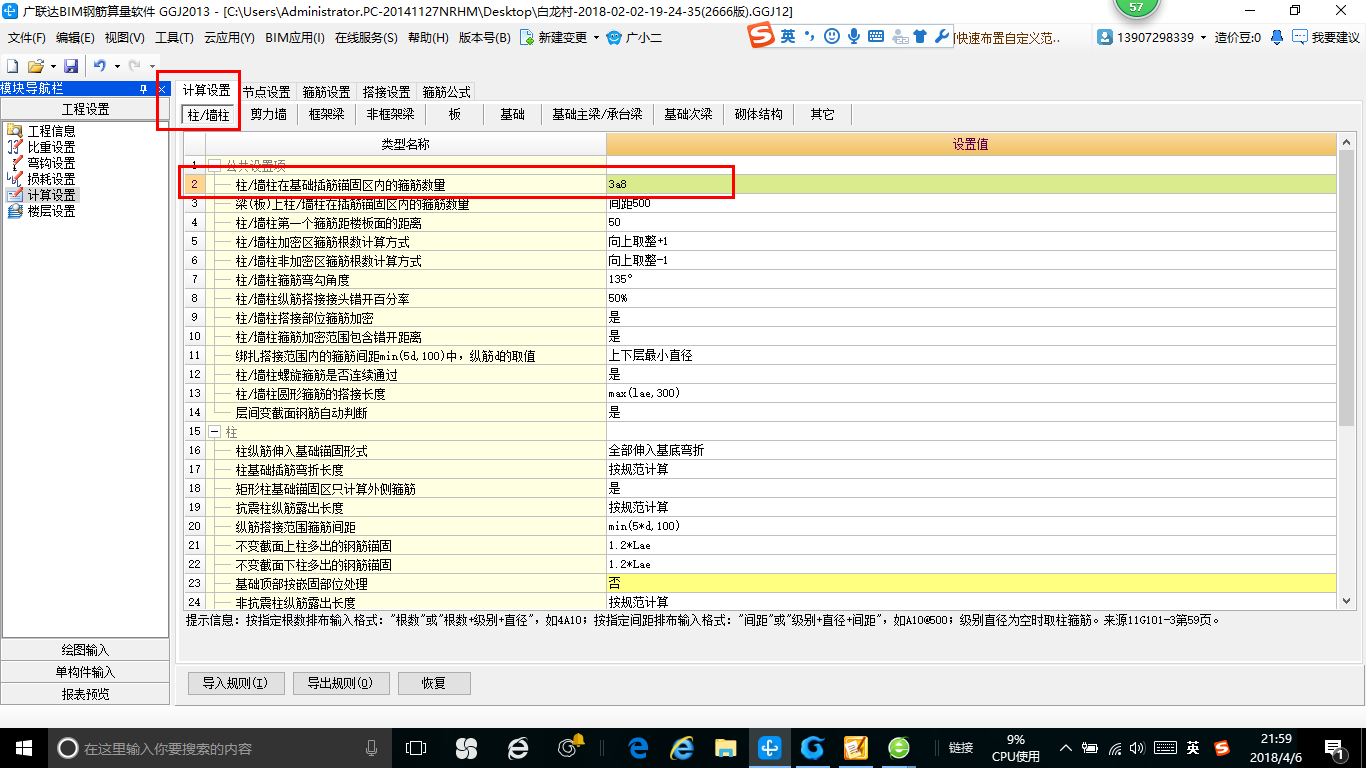Viewport: 1366px width, 768px height.
Task: Click the Sogou microphone voice input icon
Action: coord(854,36)
